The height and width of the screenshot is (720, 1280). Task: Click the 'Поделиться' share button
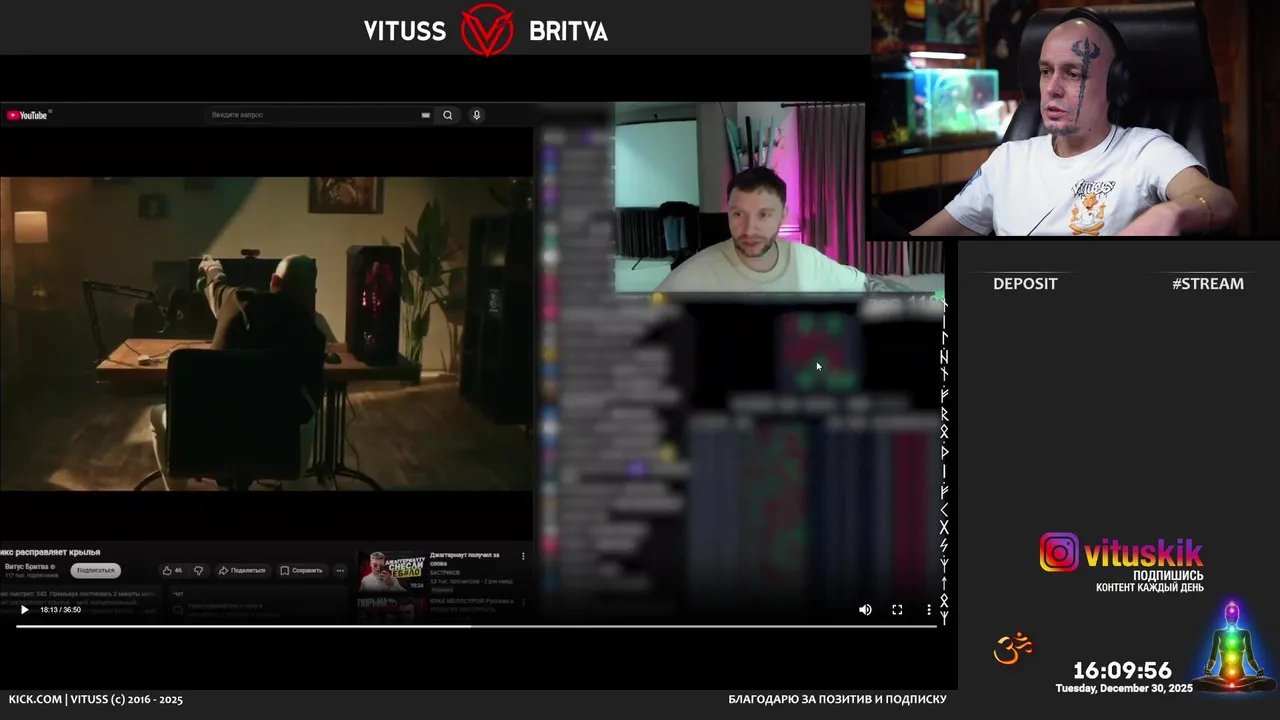point(242,570)
